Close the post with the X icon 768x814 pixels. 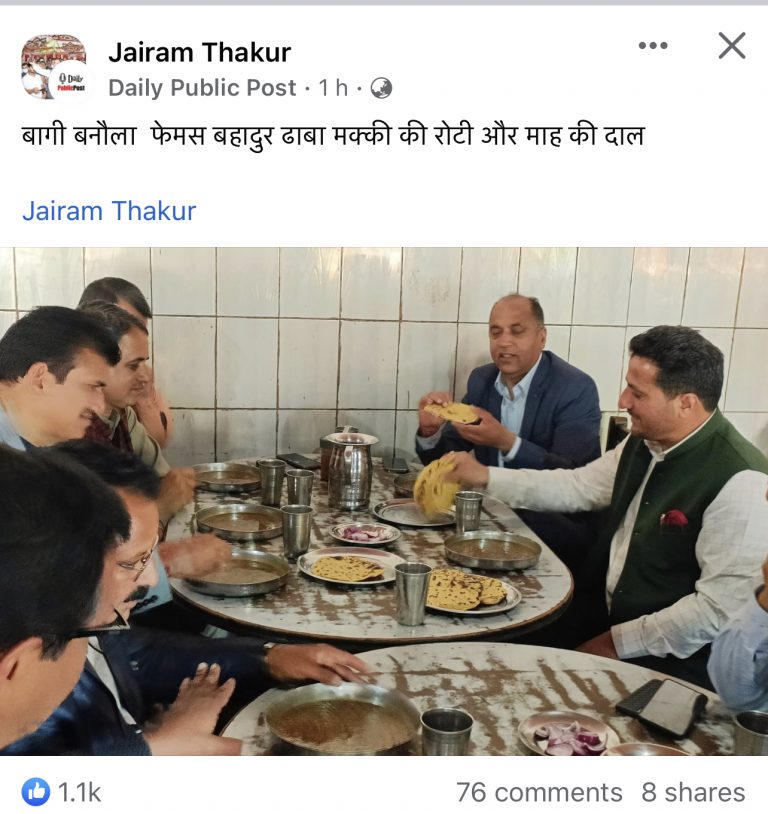point(732,46)
